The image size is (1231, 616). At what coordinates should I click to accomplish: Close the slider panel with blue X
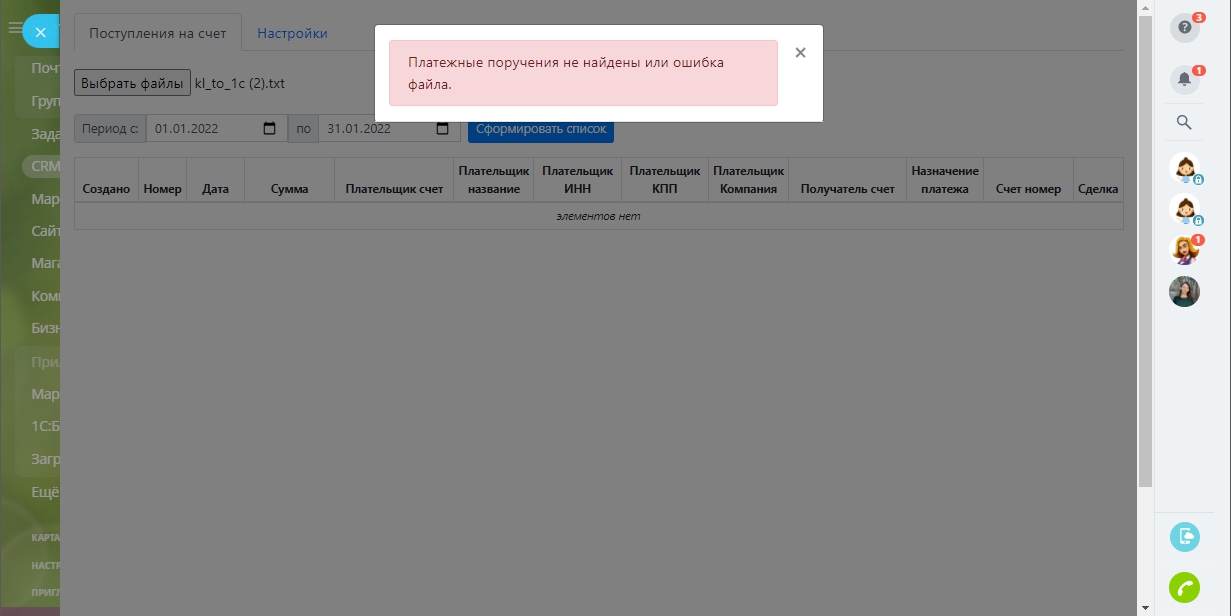click(x=40, y=32)
